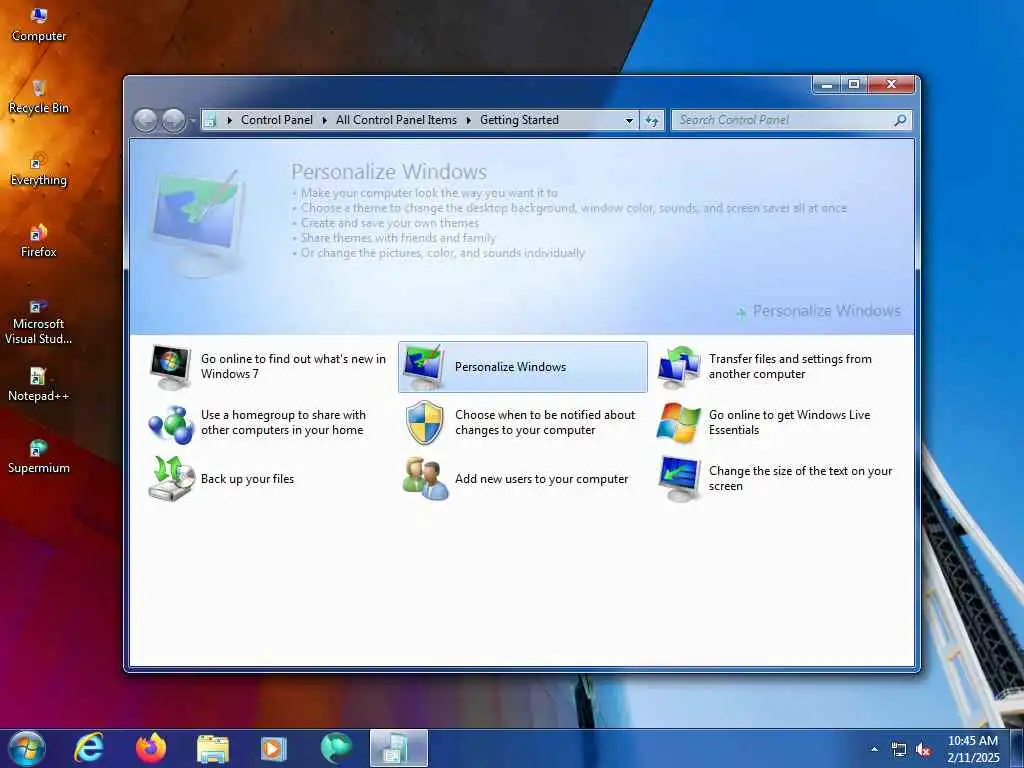Click the Windows 7 what's new icon

pyautogui.click(x=170, y=367)
